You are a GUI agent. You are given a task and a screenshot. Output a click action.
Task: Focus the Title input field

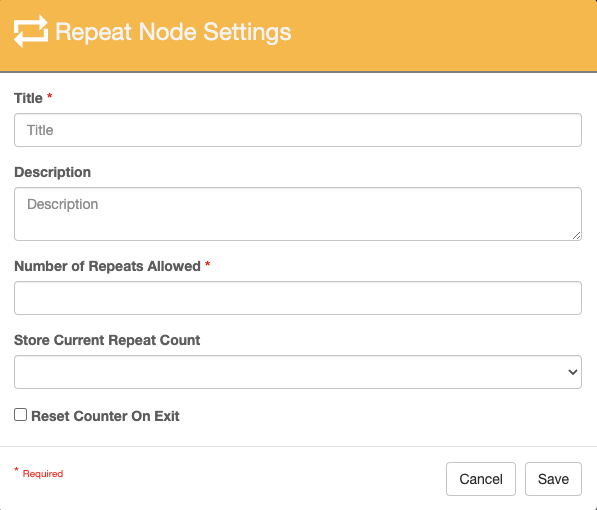(x=298, y=130)
